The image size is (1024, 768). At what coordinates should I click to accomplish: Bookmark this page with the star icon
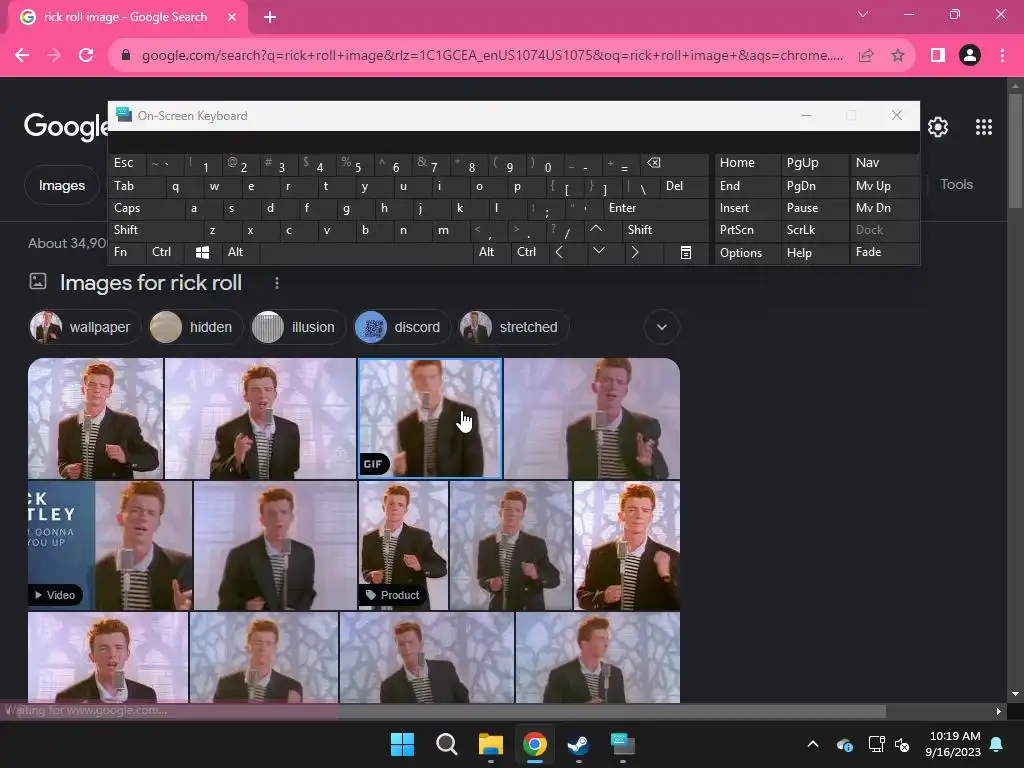click(898, 56)
